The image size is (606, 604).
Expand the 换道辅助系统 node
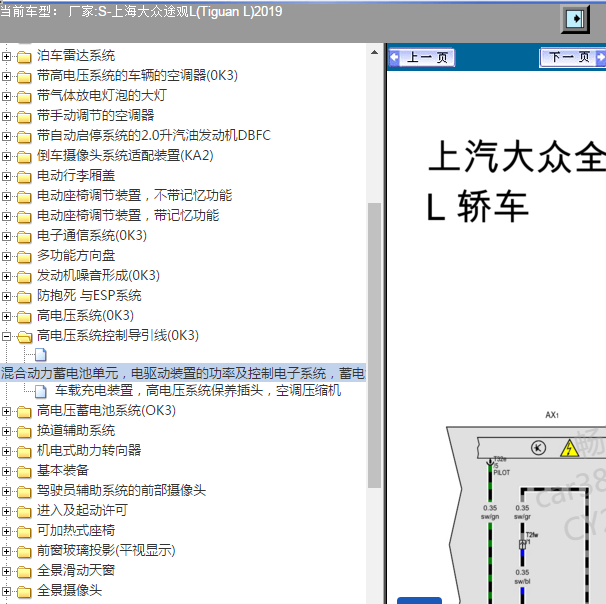click(6, 431)
